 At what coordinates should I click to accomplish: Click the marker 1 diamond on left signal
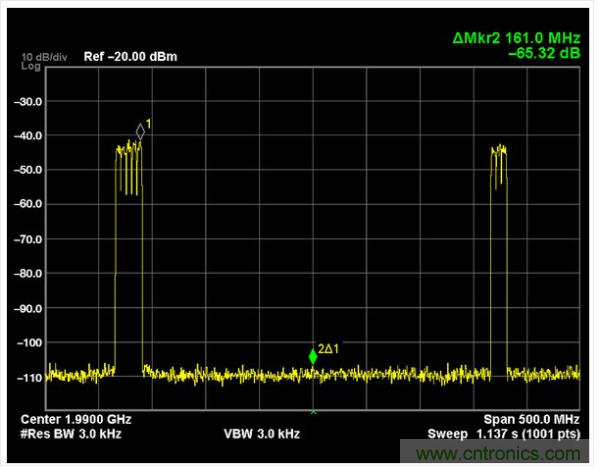point(141,131)
